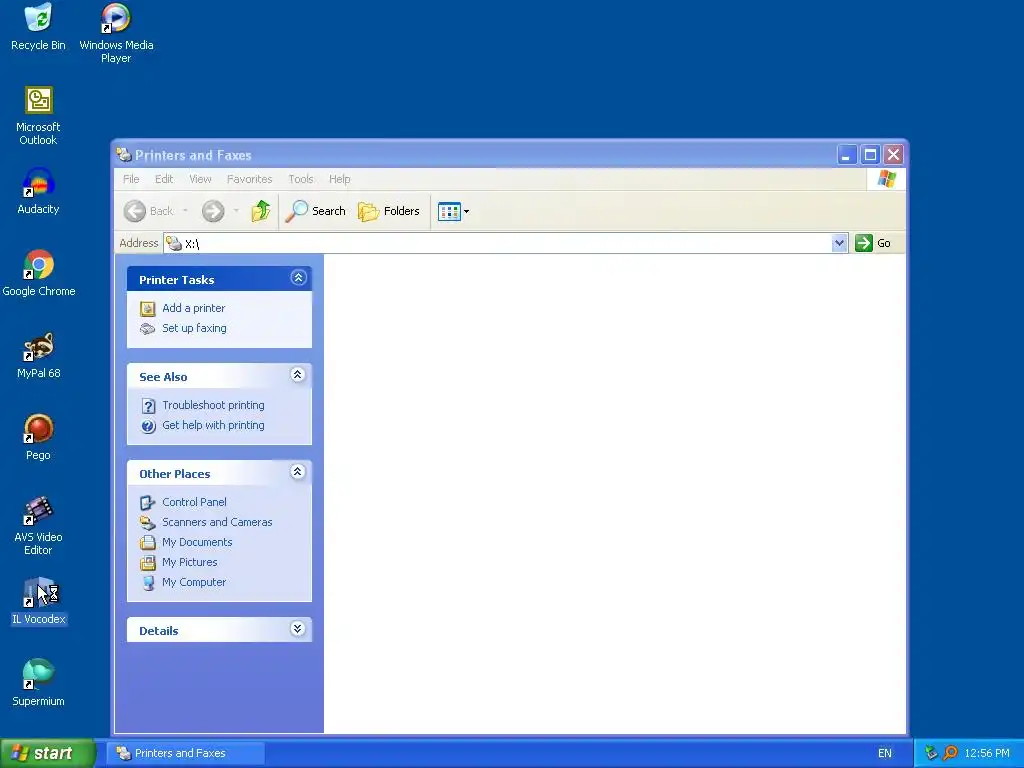Open the Troubleshoot printing link

(x=213, y=406)
